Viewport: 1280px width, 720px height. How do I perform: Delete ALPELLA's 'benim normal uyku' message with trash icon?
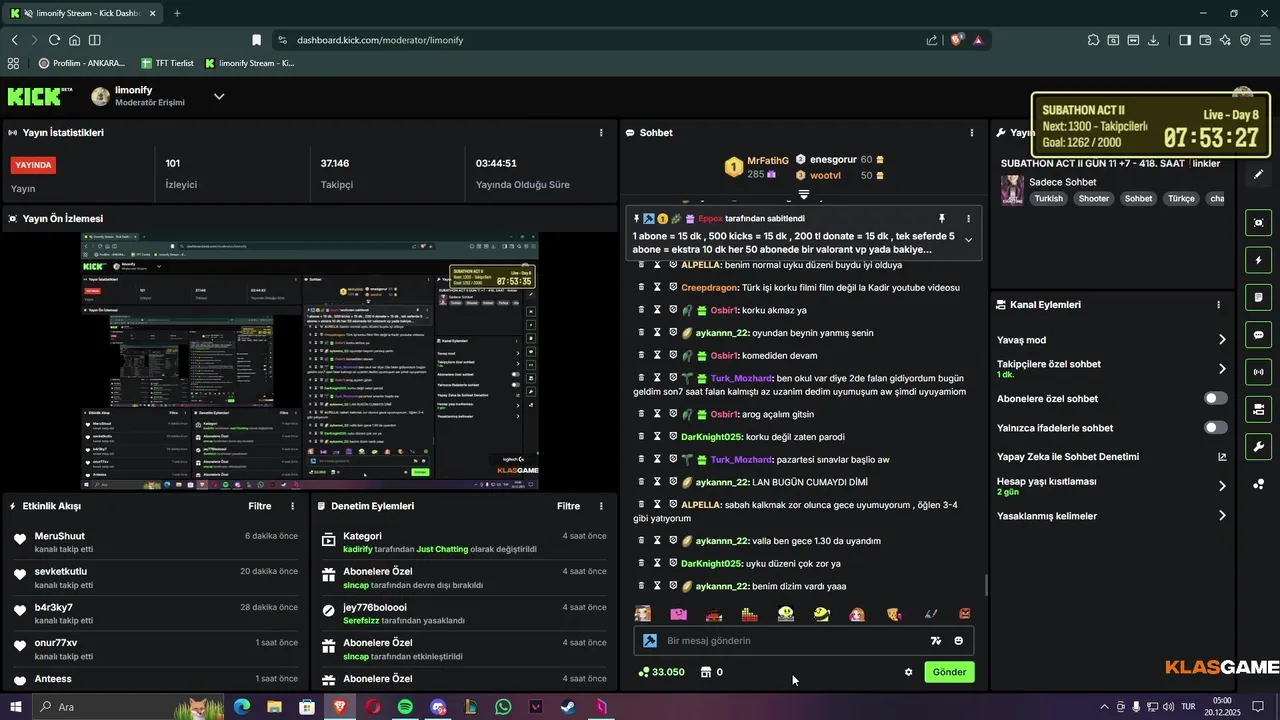(x=642, y=265)
